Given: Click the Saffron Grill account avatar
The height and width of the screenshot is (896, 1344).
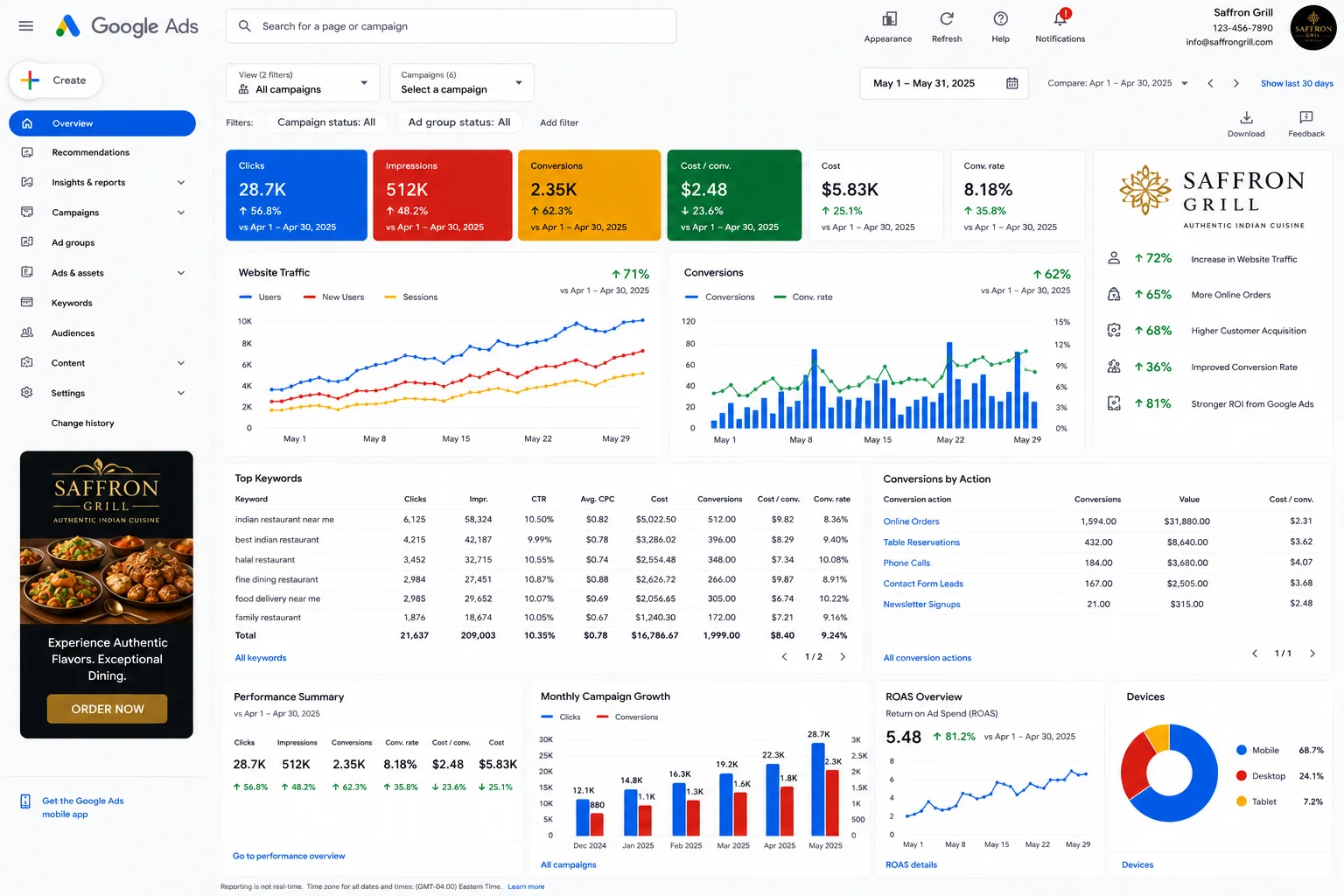Looking at the screenshot, I should click(1313, 28).
